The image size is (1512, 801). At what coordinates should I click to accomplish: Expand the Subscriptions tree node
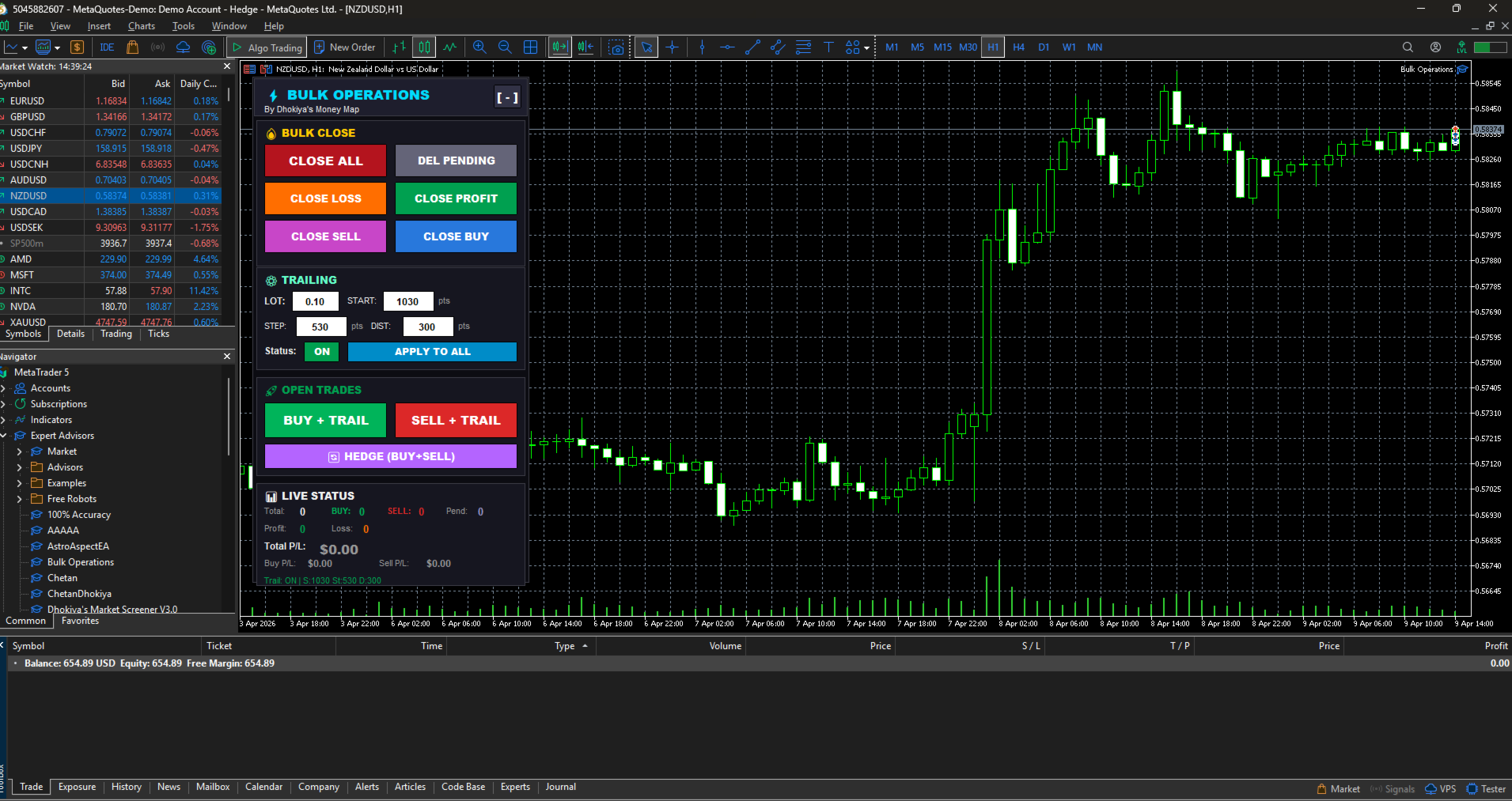click(4, 404)
